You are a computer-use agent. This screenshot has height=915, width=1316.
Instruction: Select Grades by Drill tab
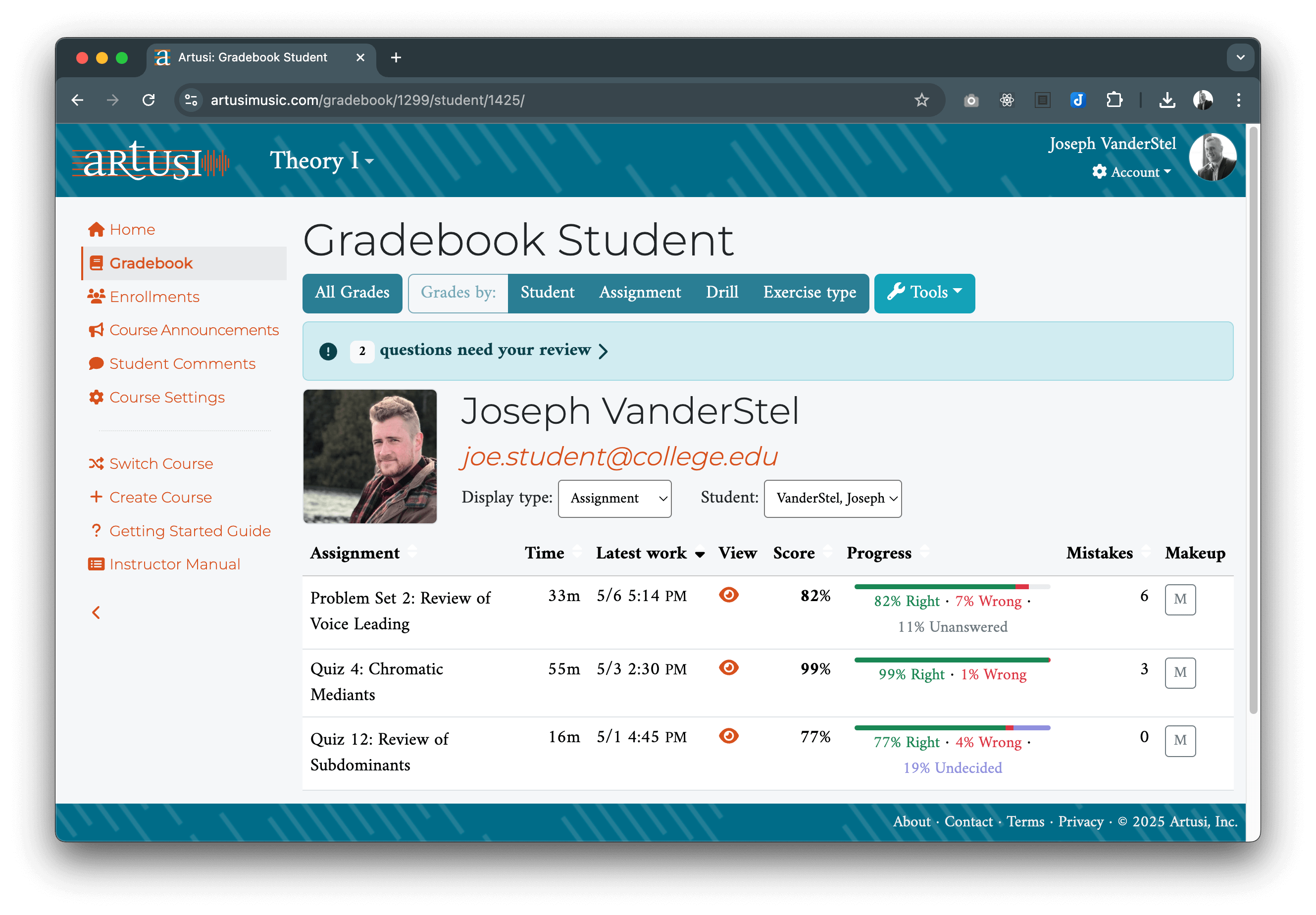(722, 293)
